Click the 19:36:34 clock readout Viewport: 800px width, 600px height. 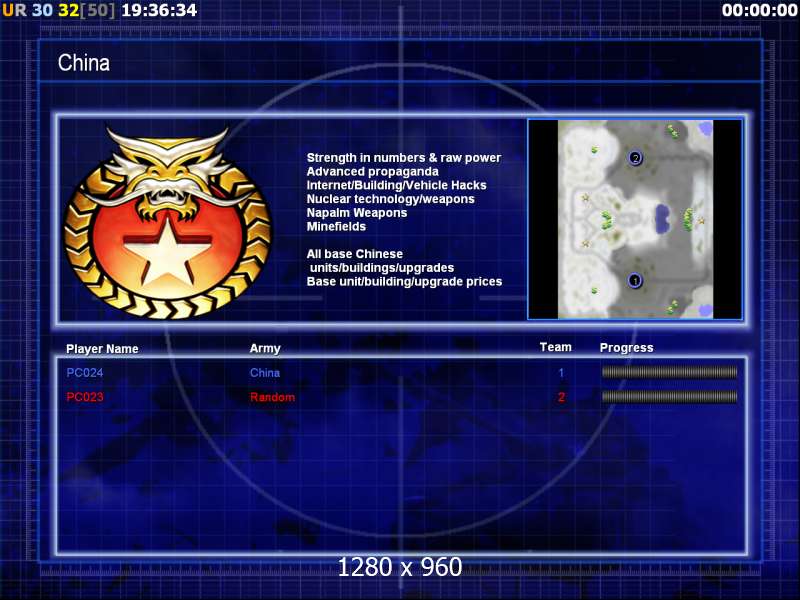159,10
